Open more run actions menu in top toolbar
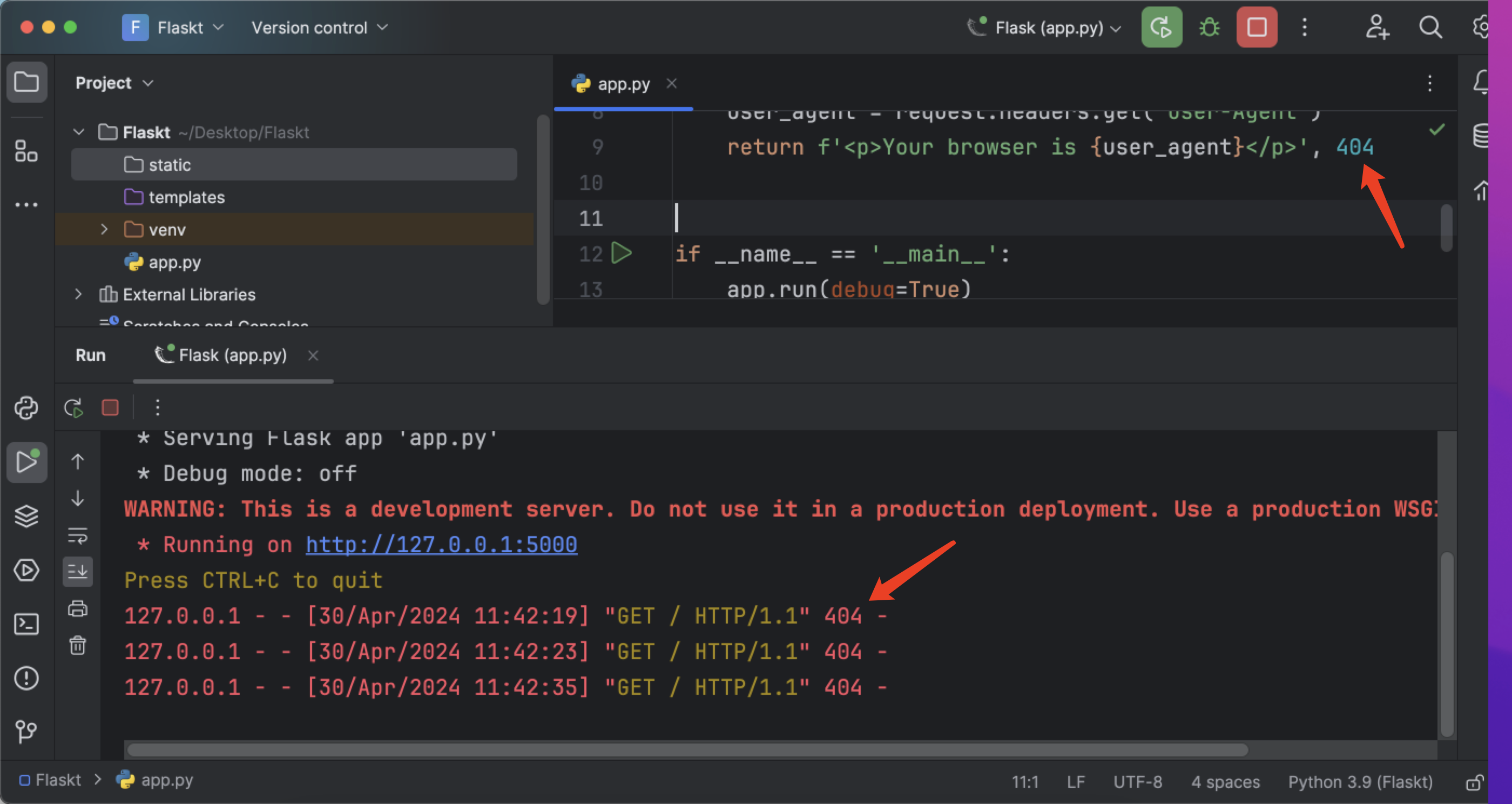Screen dimensions: 1512x804 (x=1304, y=27)
